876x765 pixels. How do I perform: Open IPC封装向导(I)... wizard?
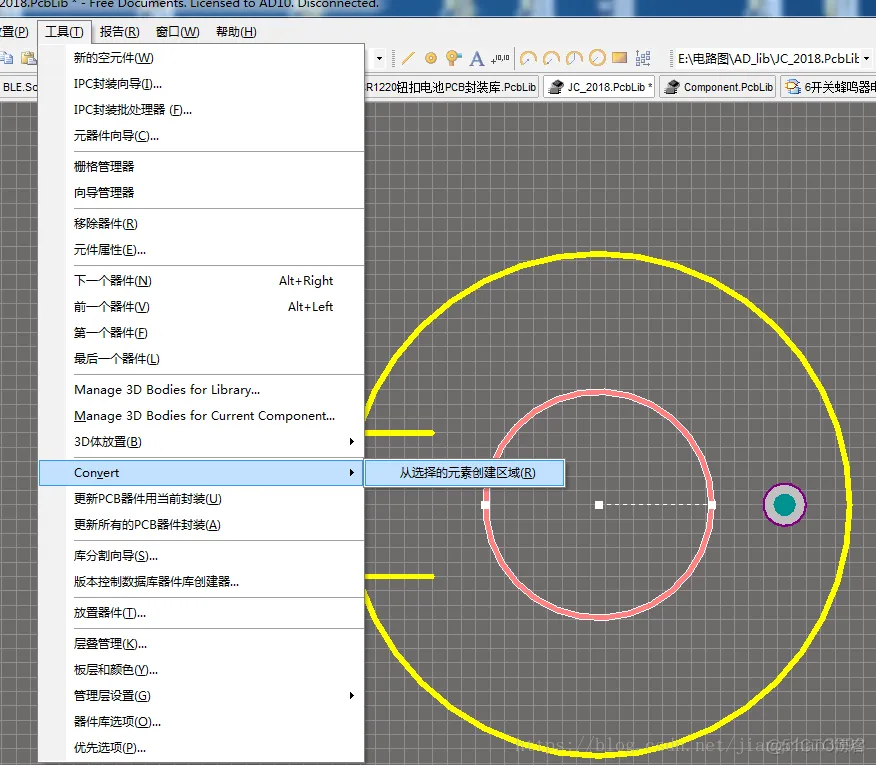coord(201,84)
